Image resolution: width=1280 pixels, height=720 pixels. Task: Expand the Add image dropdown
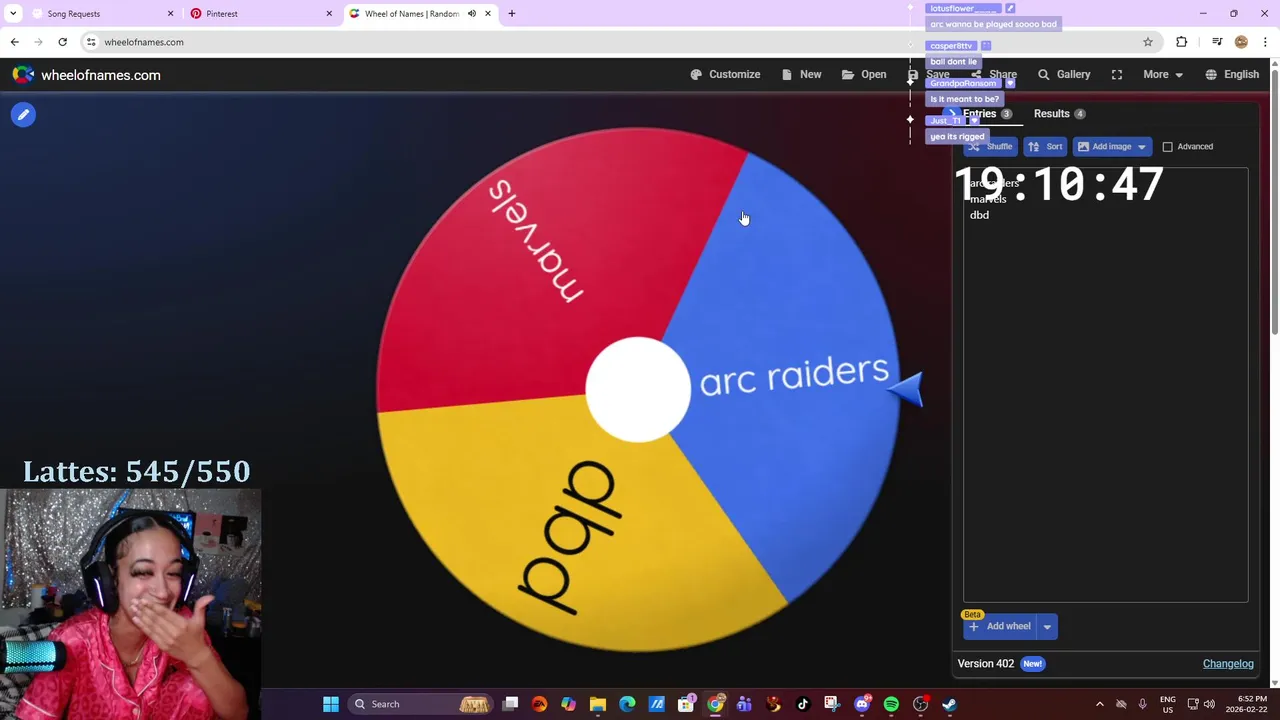(x=1141, y=147)
